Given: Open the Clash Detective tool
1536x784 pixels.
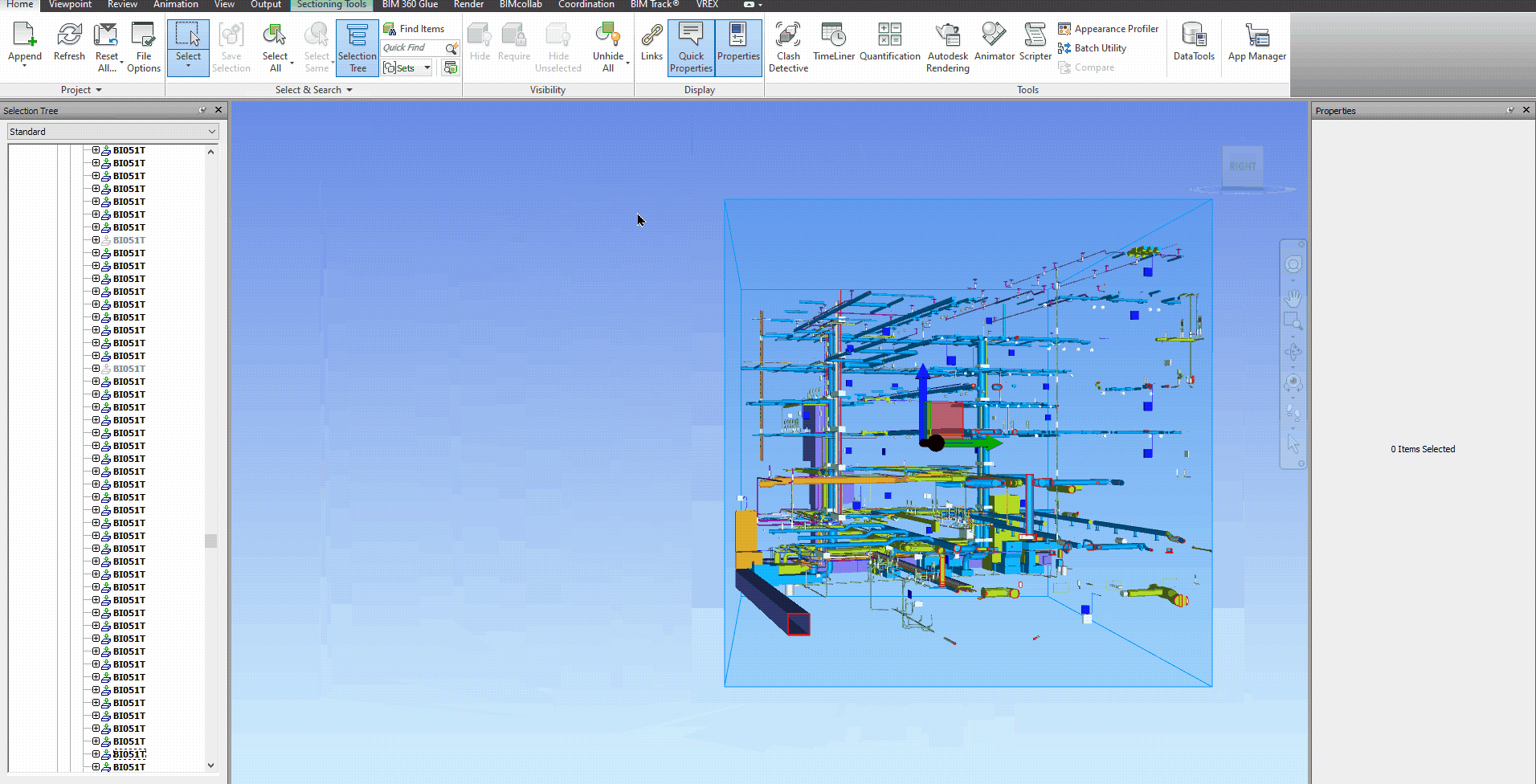Looking at the screenshot, I should point(787,46).
